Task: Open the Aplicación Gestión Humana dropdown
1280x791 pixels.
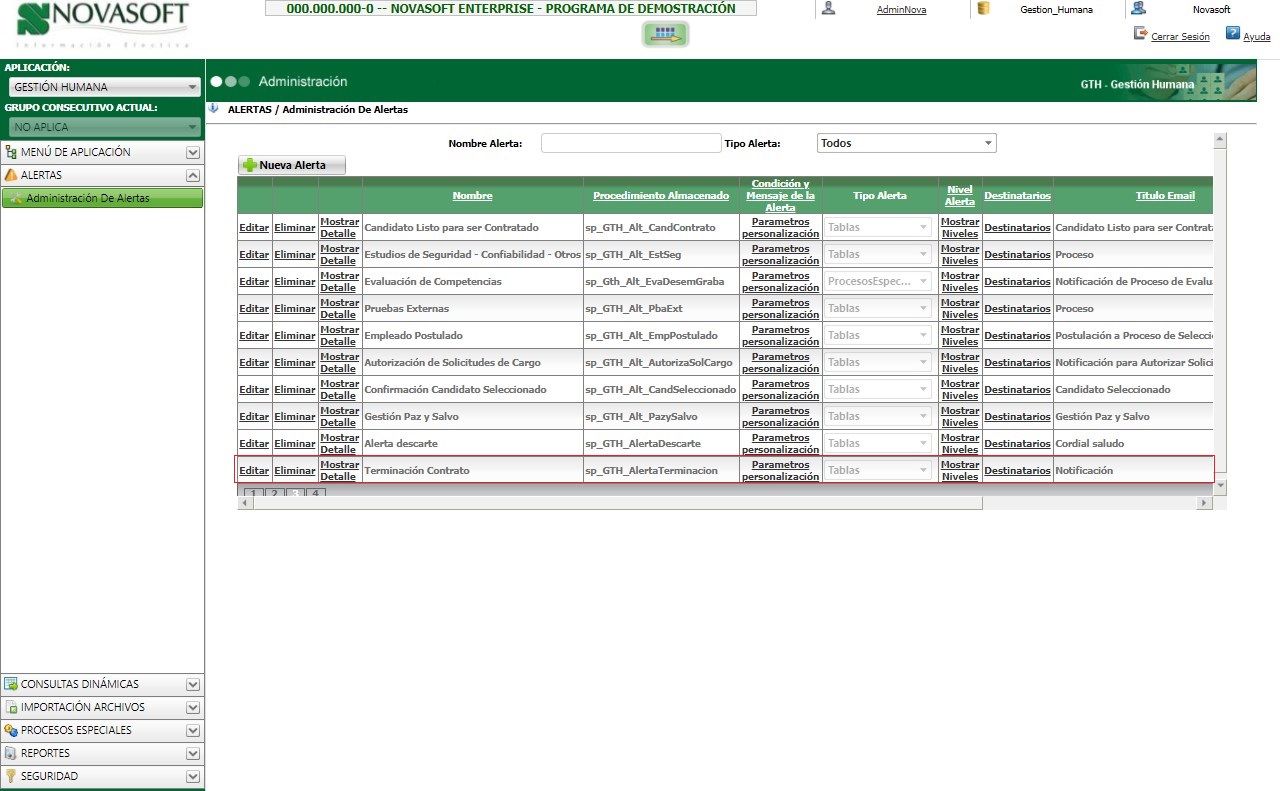Action: 104,87
